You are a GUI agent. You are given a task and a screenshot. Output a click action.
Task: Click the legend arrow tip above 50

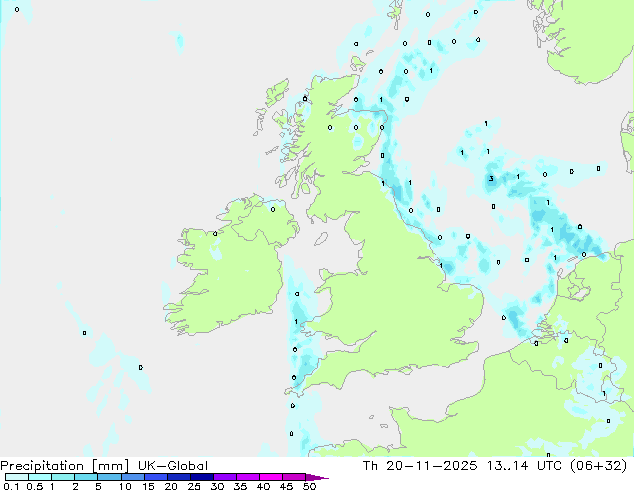317,477
